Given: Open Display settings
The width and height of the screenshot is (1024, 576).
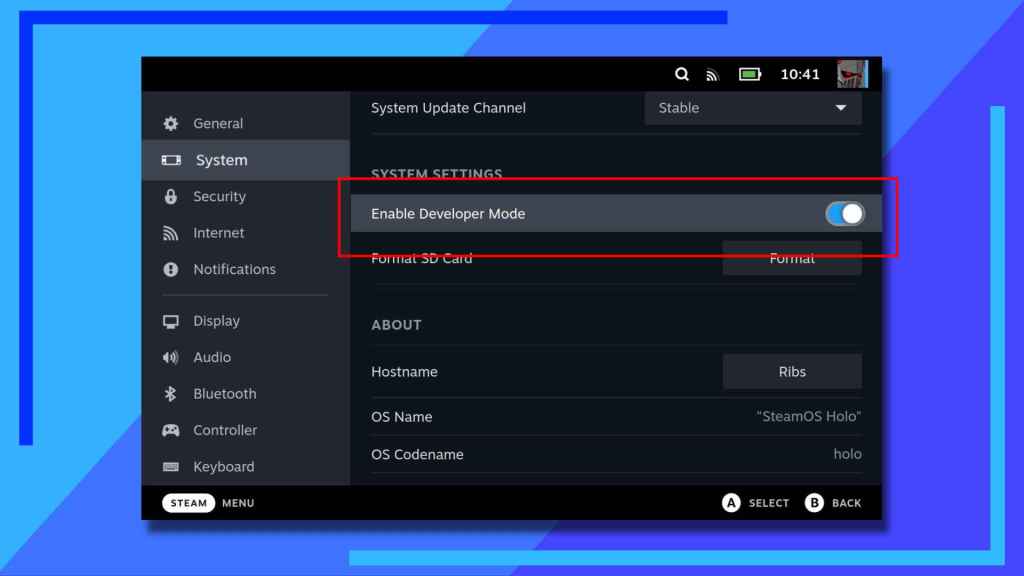Looking at the screenshot, I should [246, 321].
